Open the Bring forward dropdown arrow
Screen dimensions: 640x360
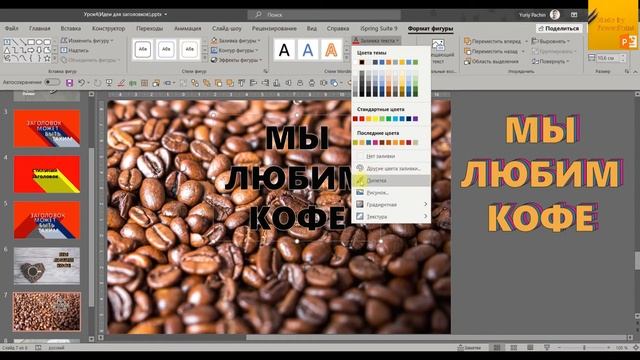pyautogui.click(x=526, y=41)
